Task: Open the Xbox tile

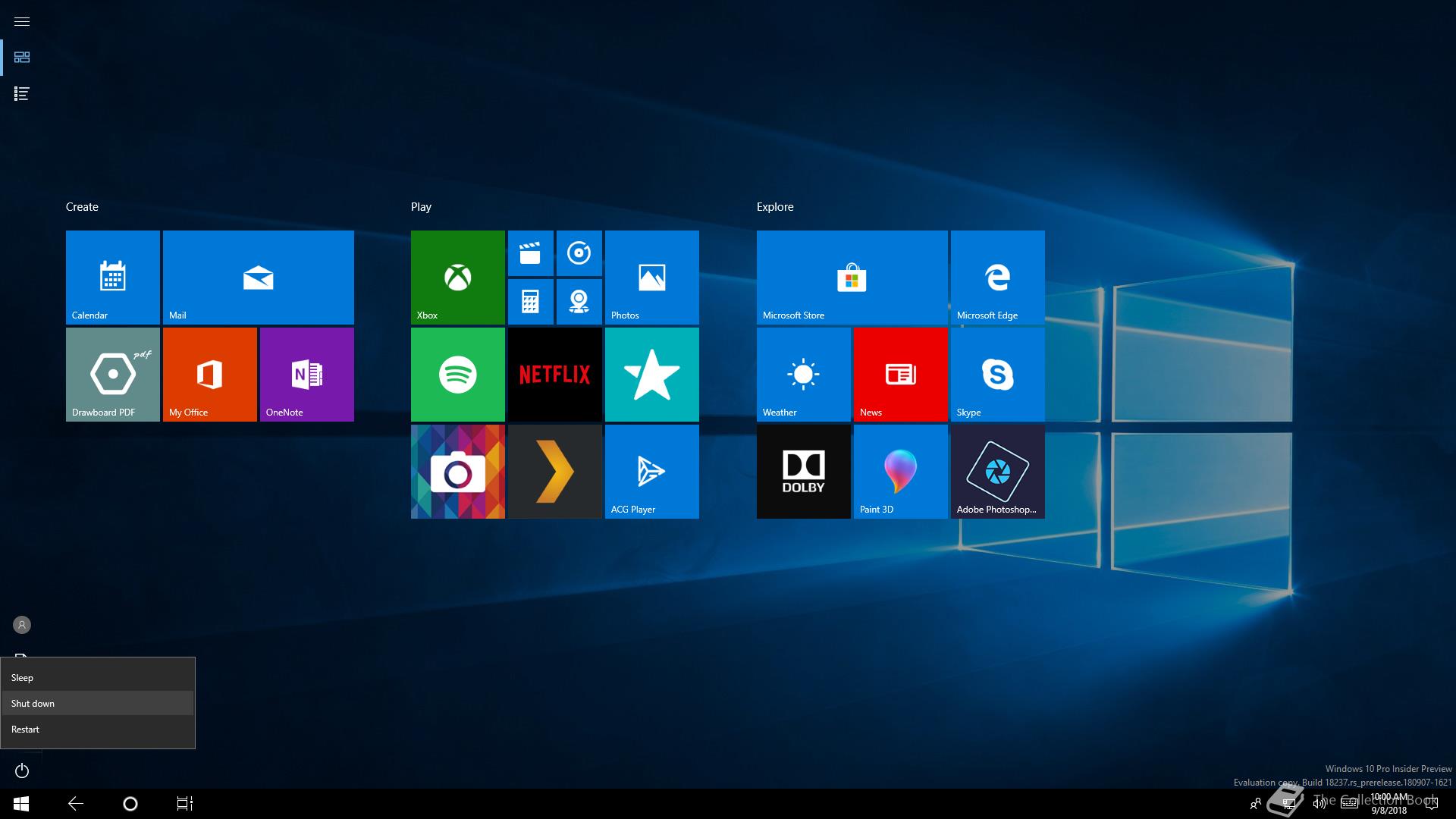Action: (458, 278)
